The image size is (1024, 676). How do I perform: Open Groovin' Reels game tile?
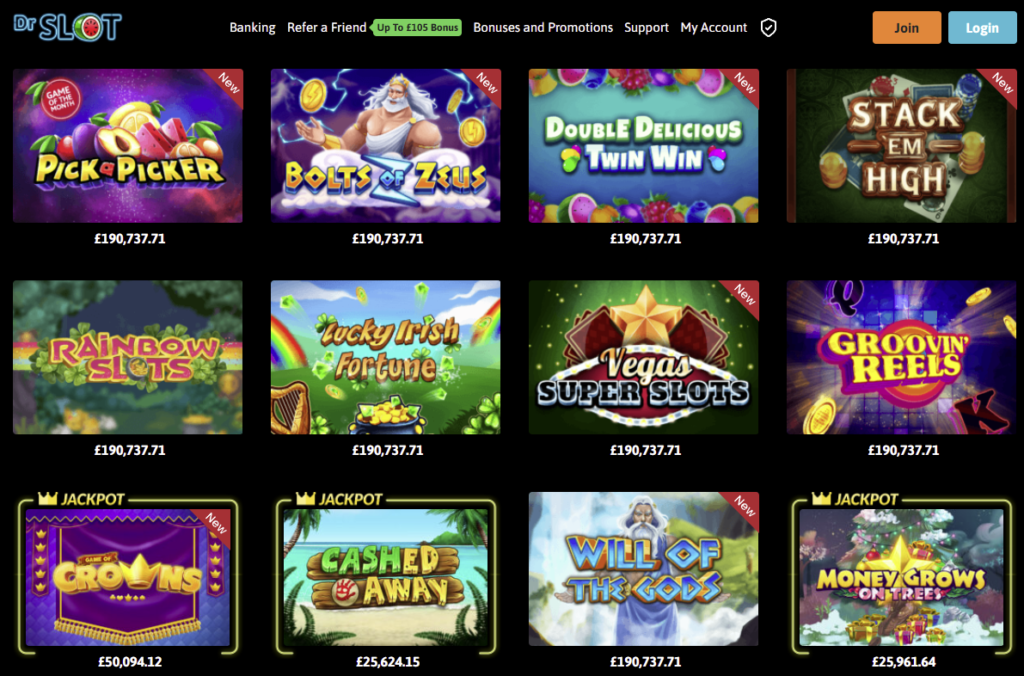click(x=902, y=357)
